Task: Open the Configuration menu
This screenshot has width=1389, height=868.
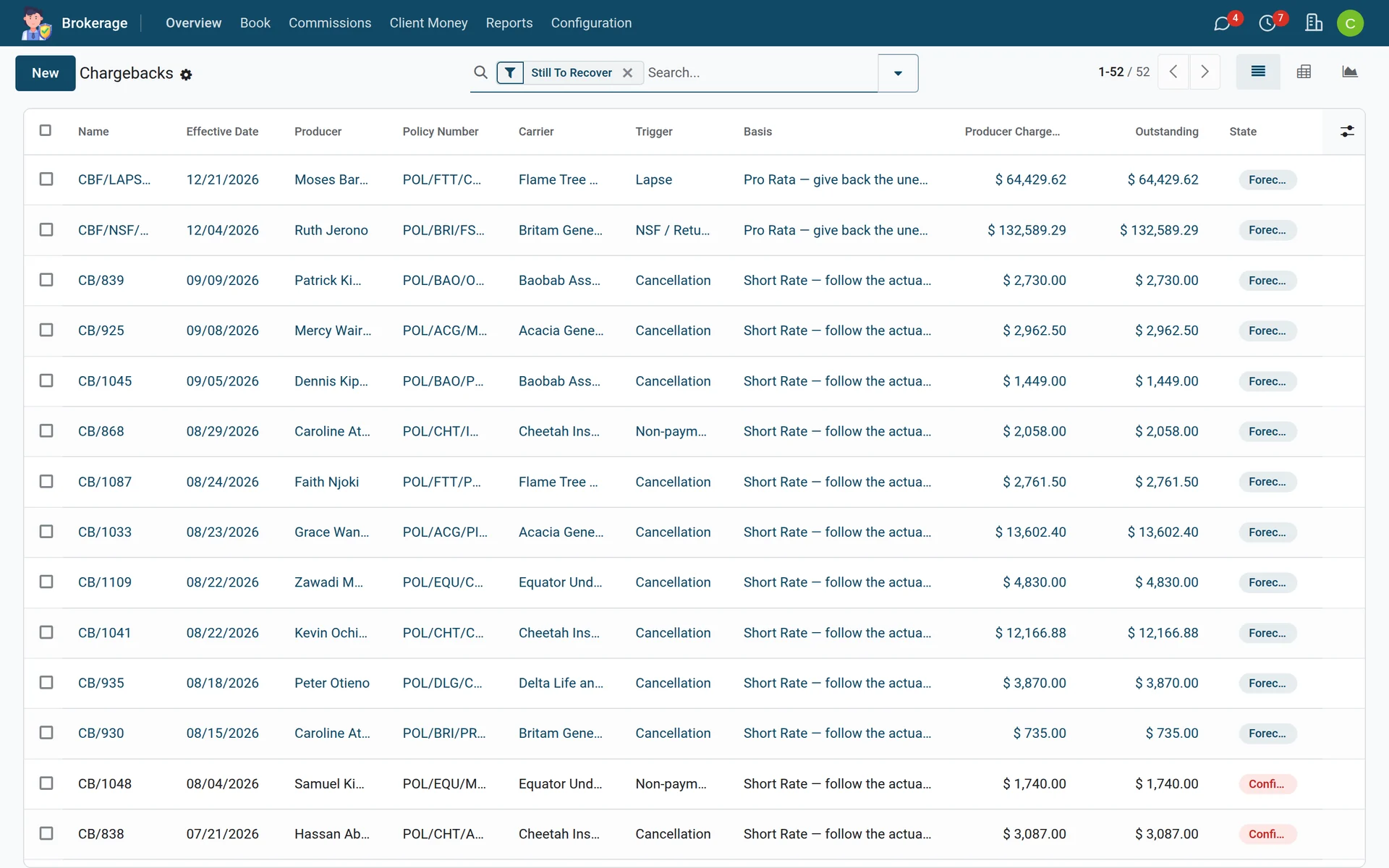Action: coord(591,23)
